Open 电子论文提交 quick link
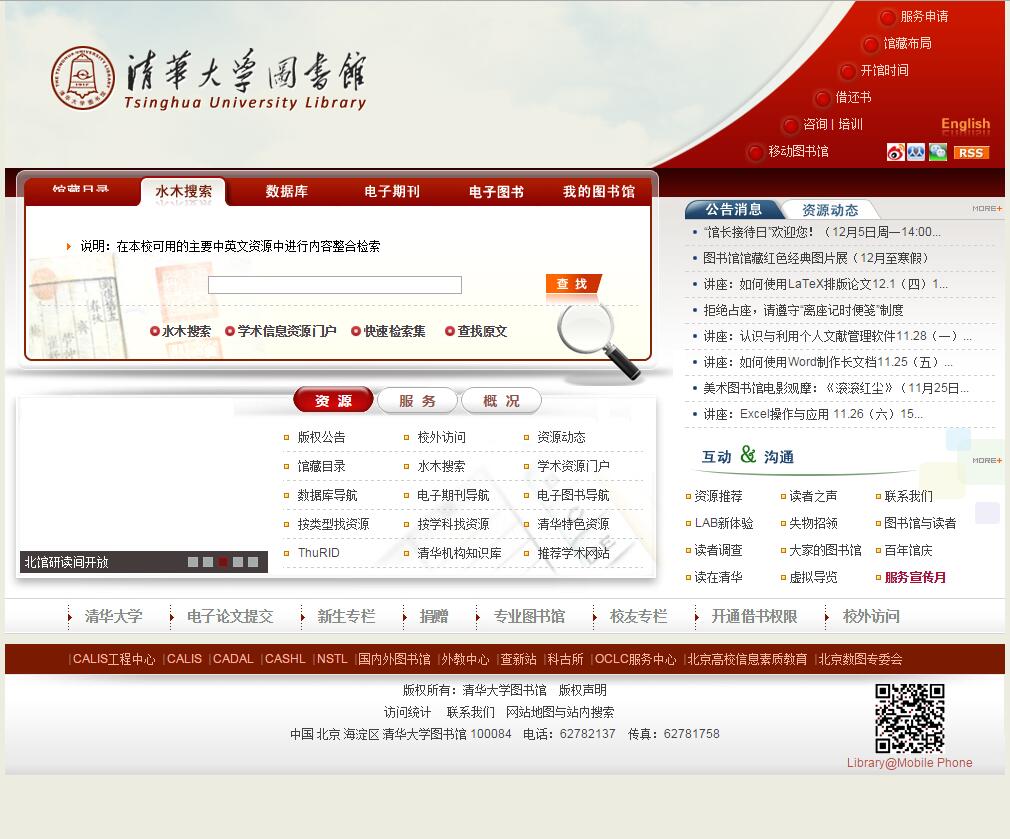This screenshot has height=839, width=1010. click(230, 616)
